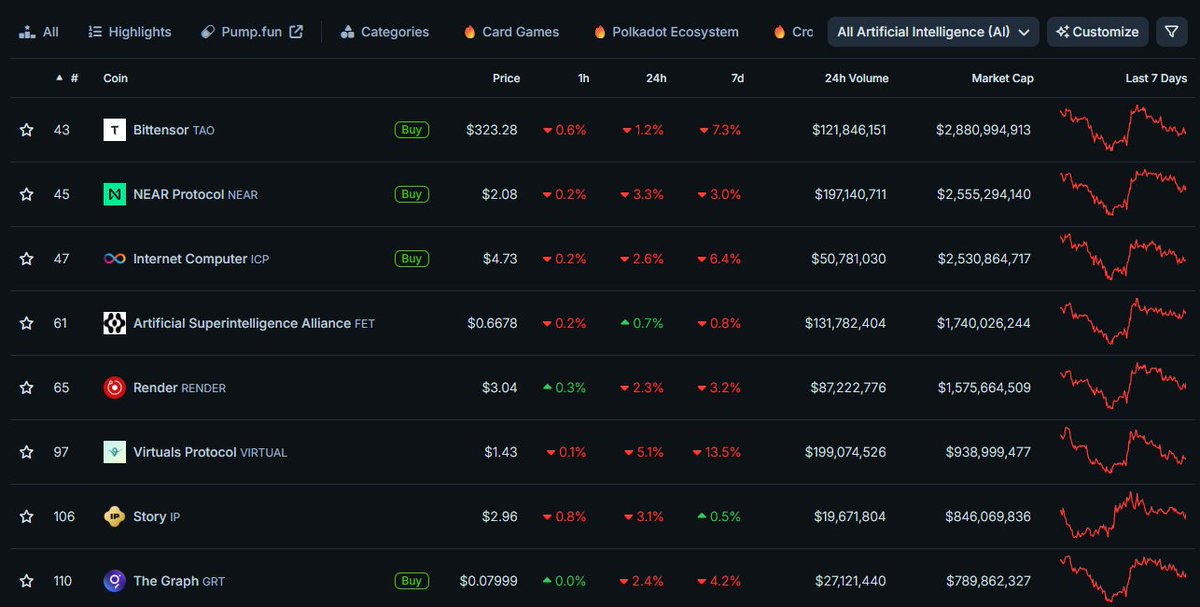The height and width of the screenshot is (607, 1200).
Task: Sort by Price column header
Action: [506, 78]
